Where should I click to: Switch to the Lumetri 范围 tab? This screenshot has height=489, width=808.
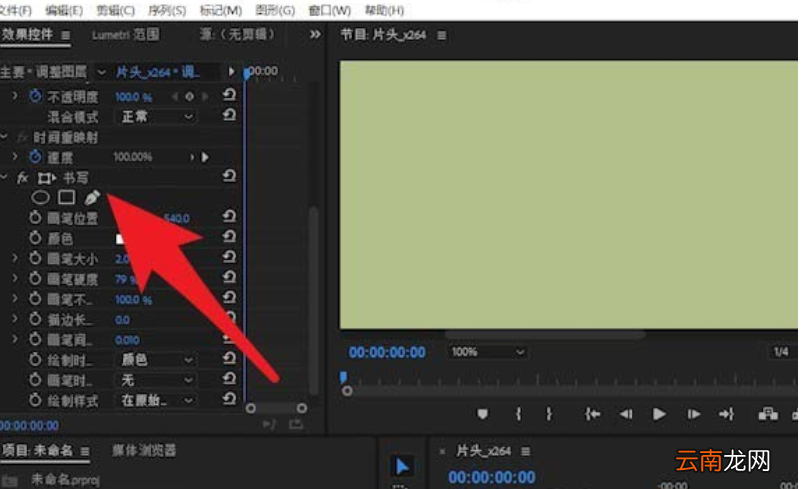click(x=125, y=35)
